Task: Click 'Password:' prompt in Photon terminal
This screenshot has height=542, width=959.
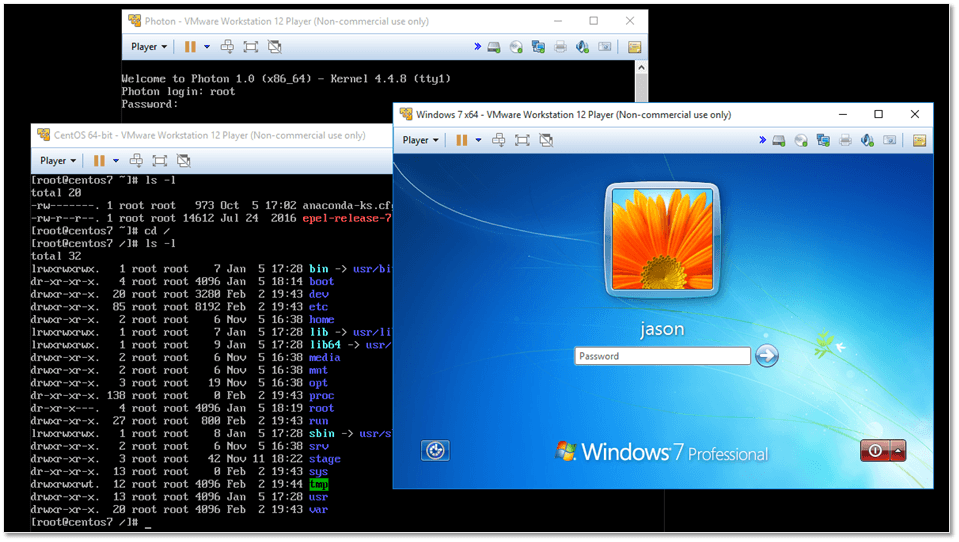Action: (x=150, y=104)
